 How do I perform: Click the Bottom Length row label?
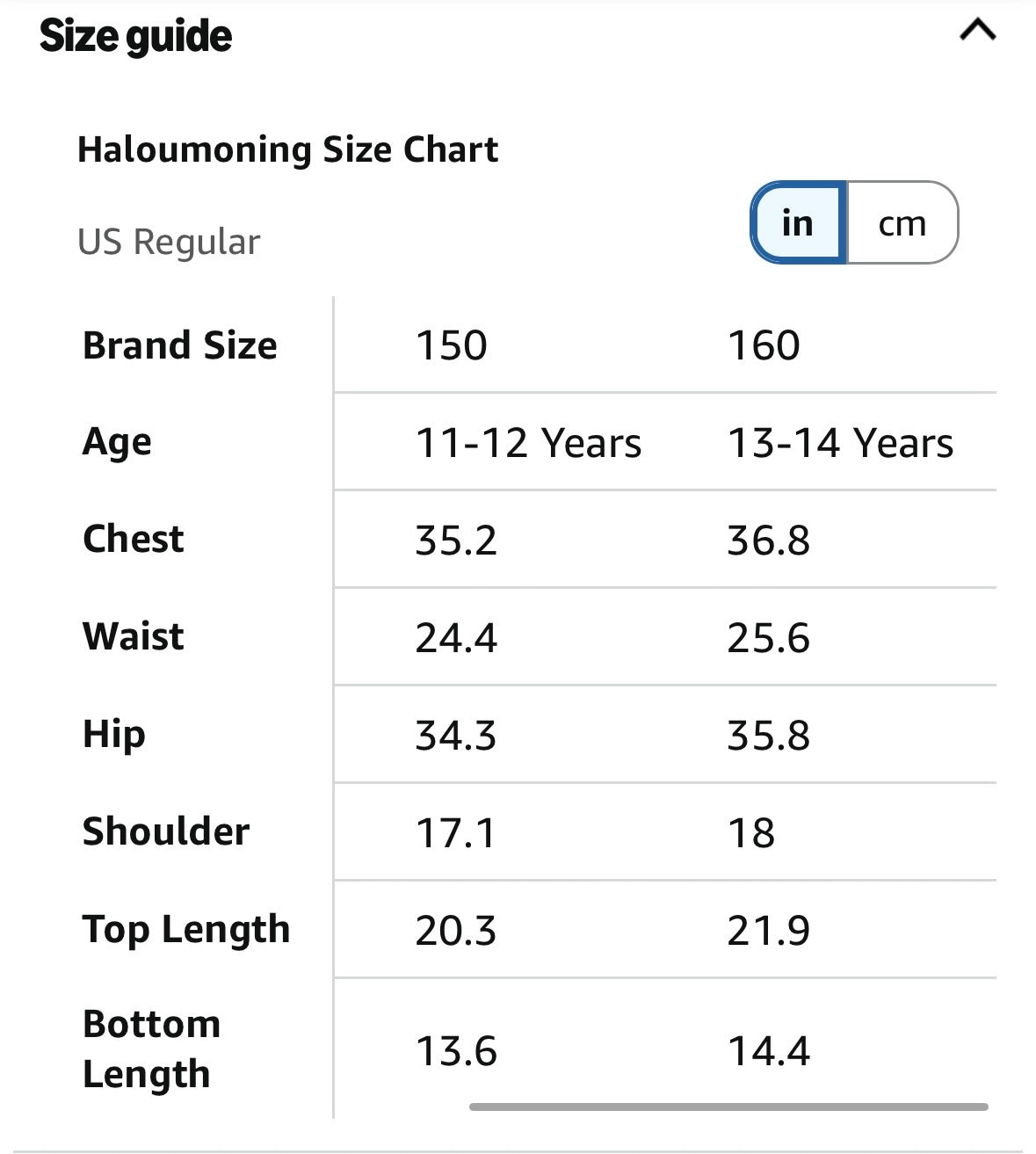[x=151, y=1049]
